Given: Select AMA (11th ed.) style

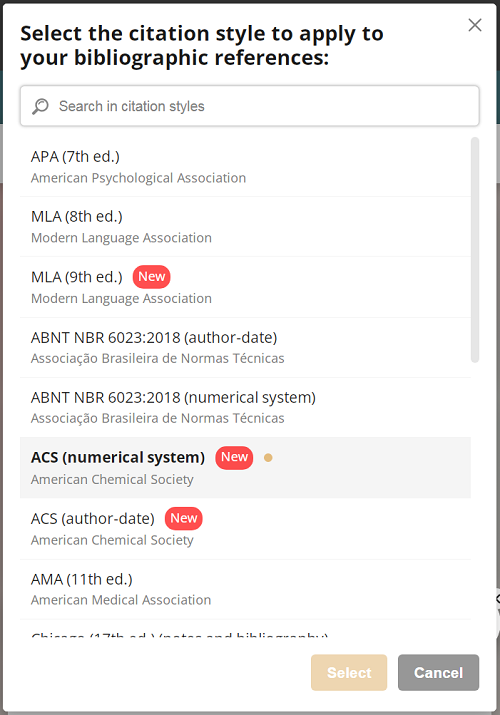Looking at the screenshot, I should click(245, 589).
